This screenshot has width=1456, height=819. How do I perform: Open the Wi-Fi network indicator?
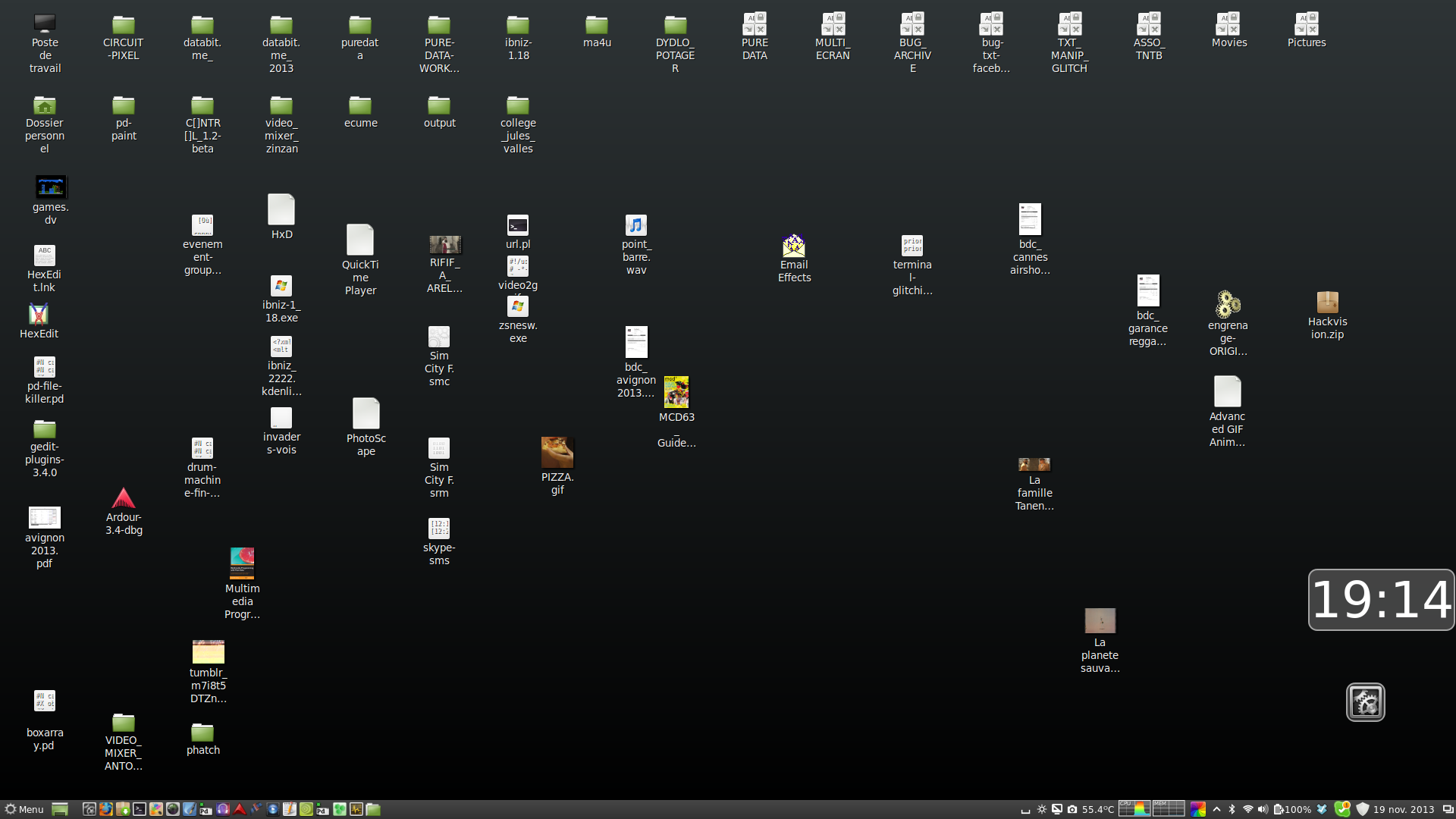[x=1247, y=809]
